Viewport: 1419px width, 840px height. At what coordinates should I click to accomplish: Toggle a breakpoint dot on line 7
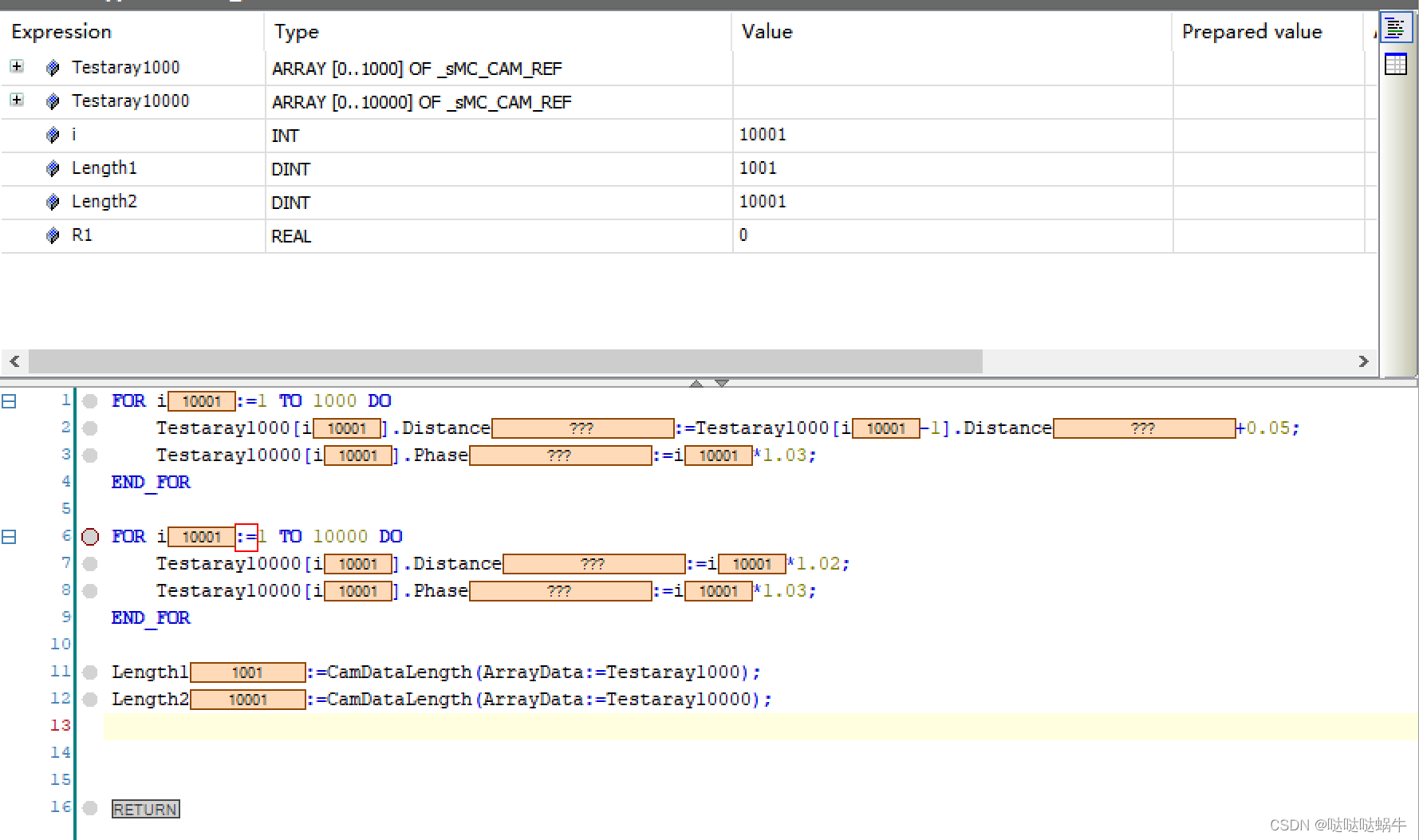pyautogui.click(x=89, y=563)
